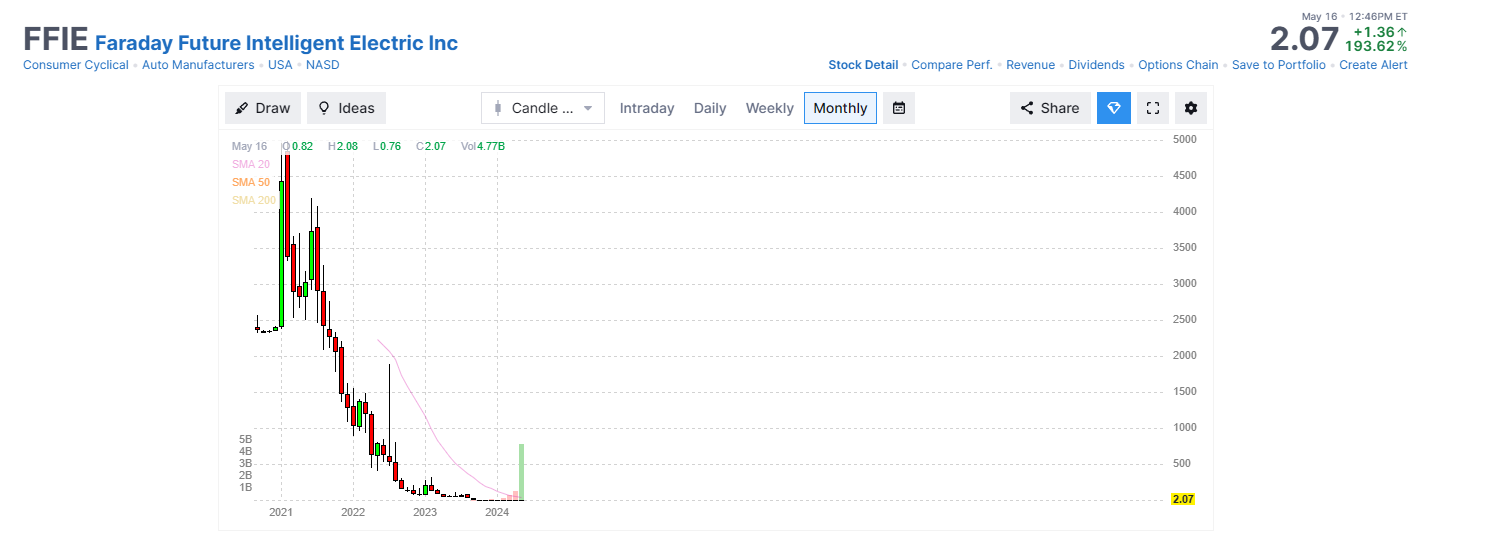Screen dimensions: 1488x545
Task: Open the date range calendar icon
Action: 899,108
